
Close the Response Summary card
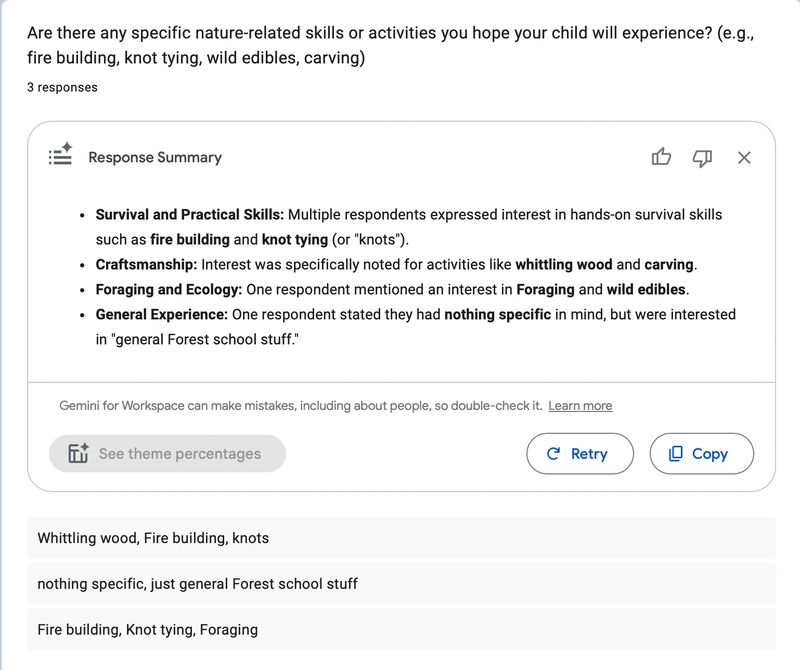click(x=744, y=157)
